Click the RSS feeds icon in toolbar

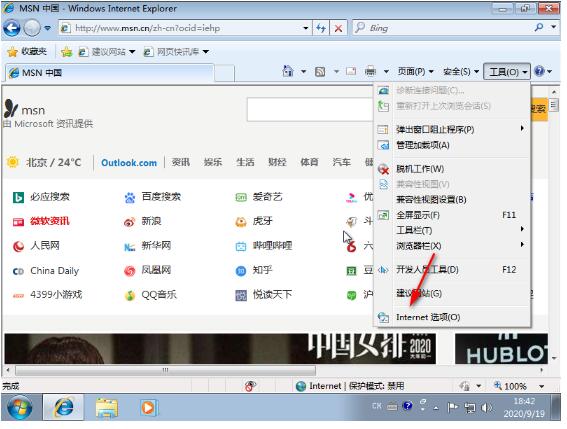pos(320,72)
